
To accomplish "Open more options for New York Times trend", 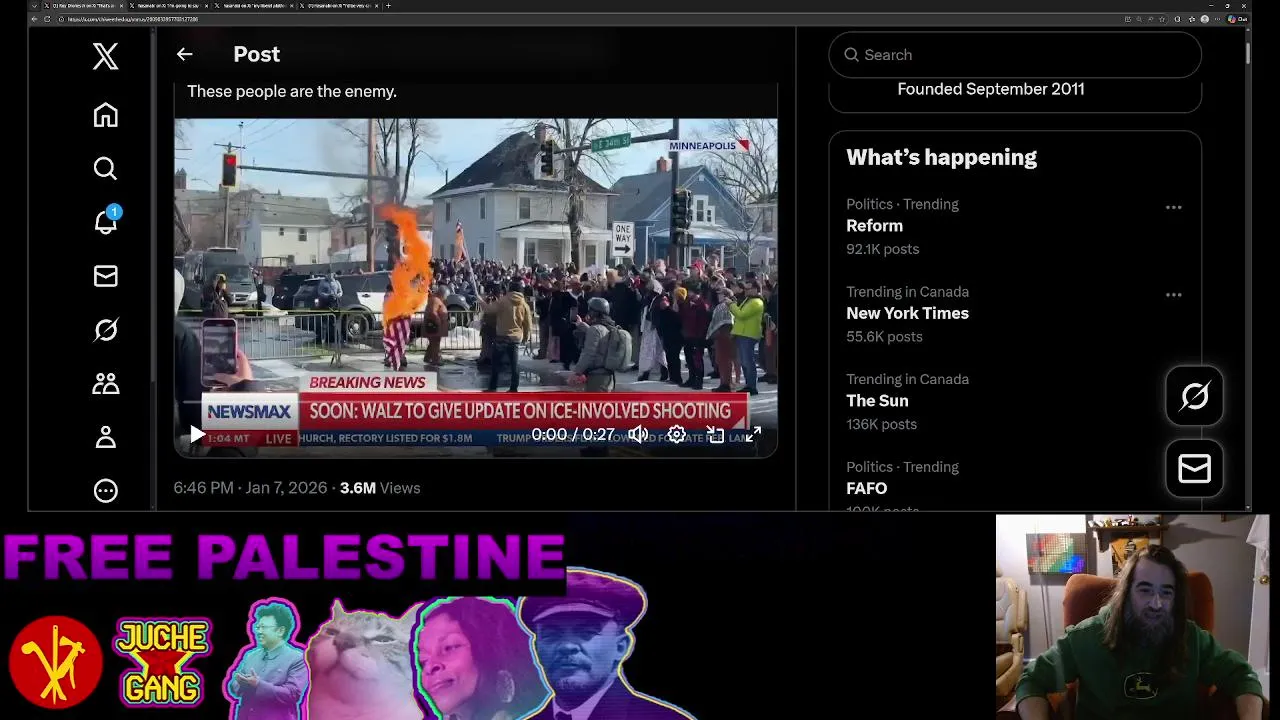I will click(x=1174, y=295).
